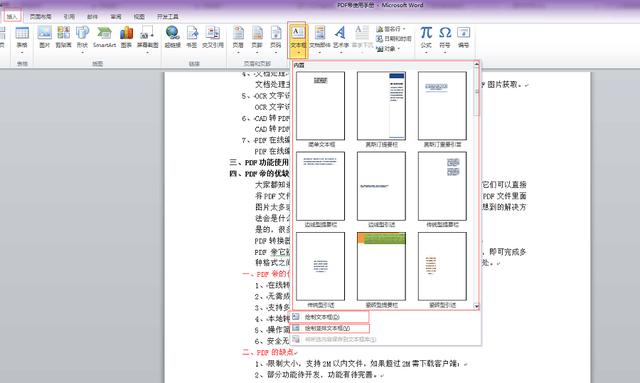
Task: Click the gallery scrollbar up arrow
Action: point(476,65)
